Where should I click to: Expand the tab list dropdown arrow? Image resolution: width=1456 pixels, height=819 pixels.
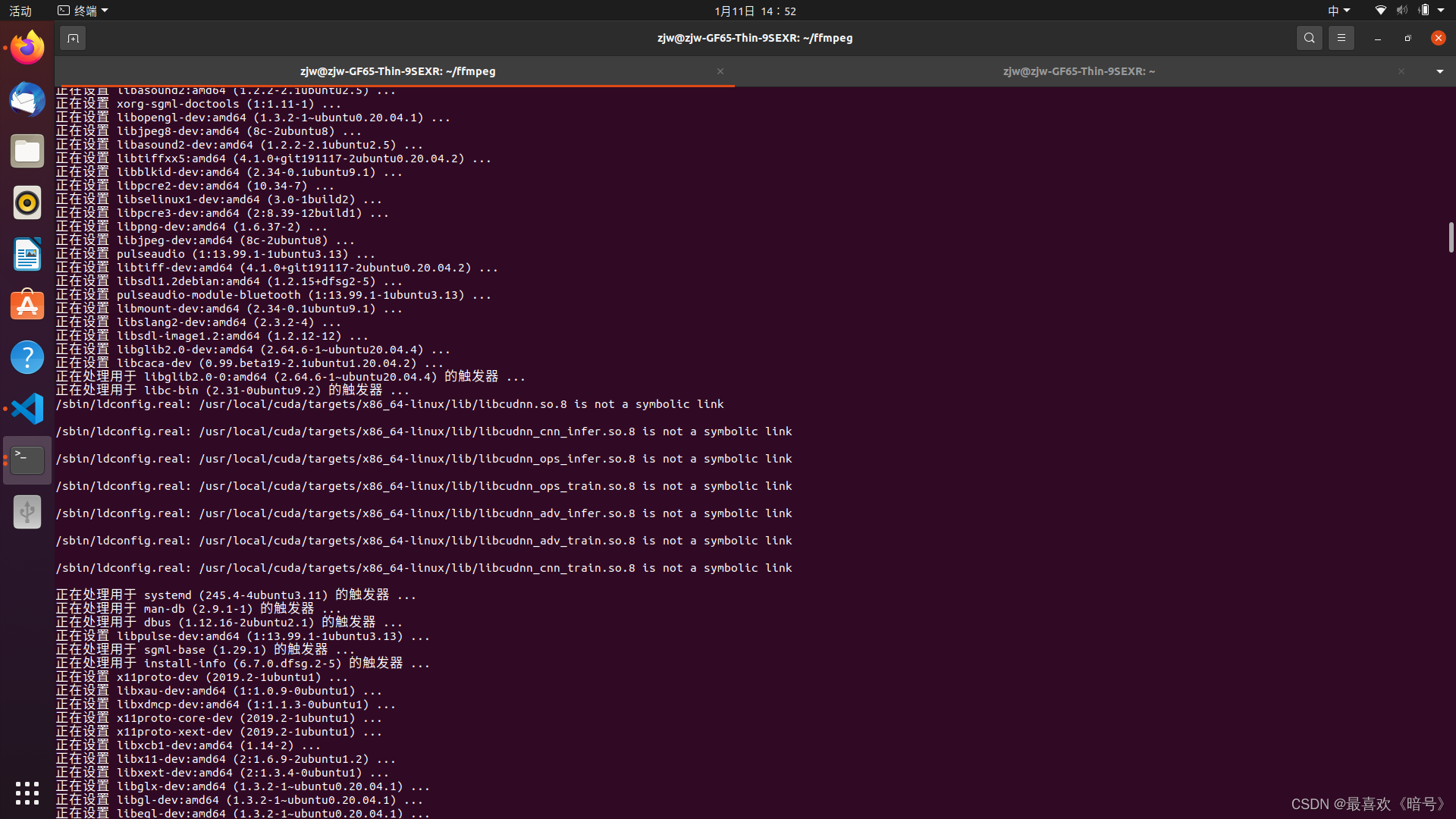click(1439, 71)
